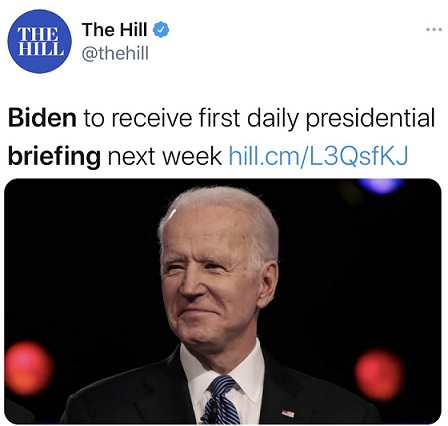
Task: Click the red blurred light at photo's left
Action: tap(29, 368)
